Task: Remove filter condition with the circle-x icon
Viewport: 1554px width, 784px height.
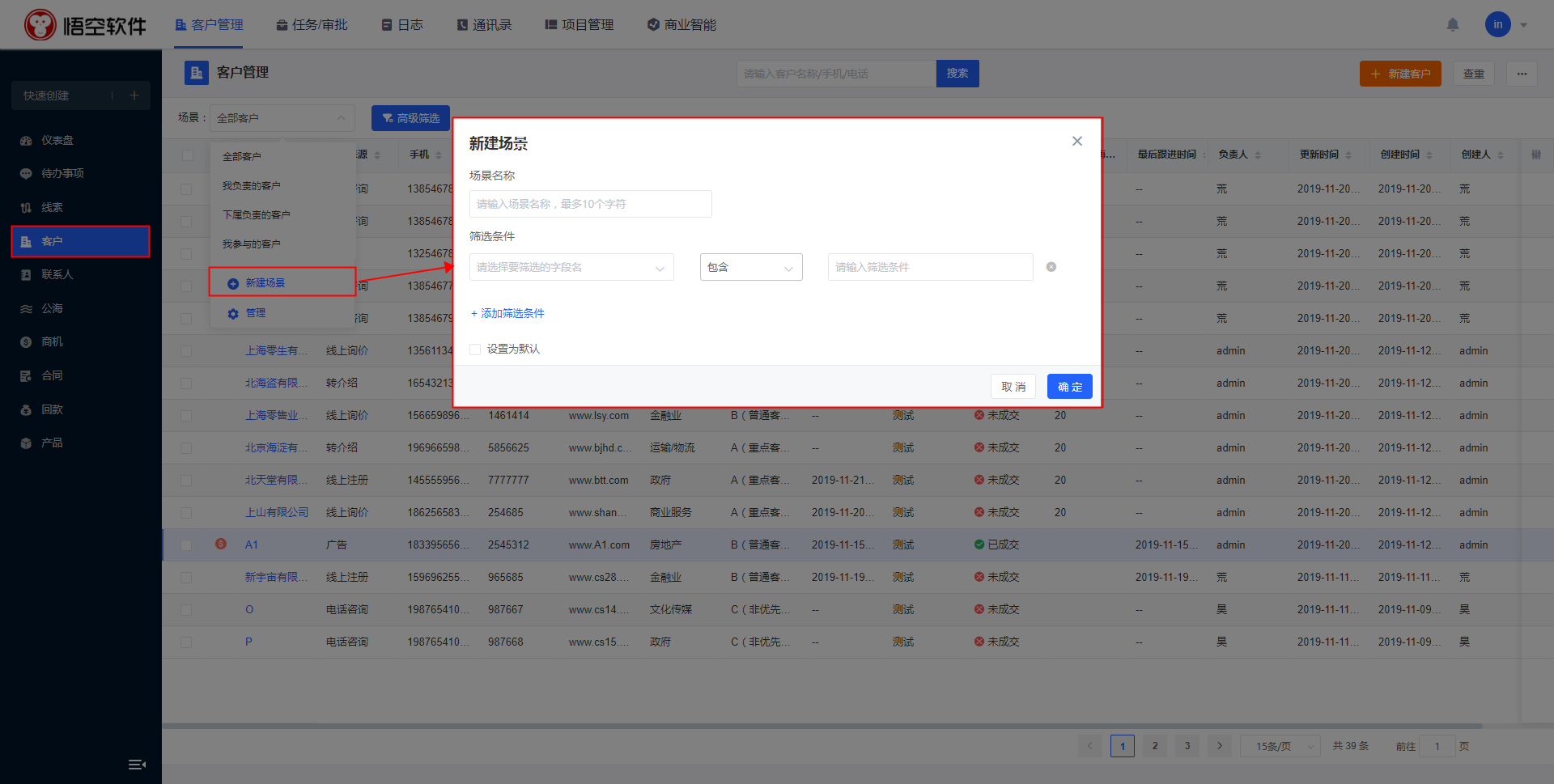Action: tap(1051, 267)
